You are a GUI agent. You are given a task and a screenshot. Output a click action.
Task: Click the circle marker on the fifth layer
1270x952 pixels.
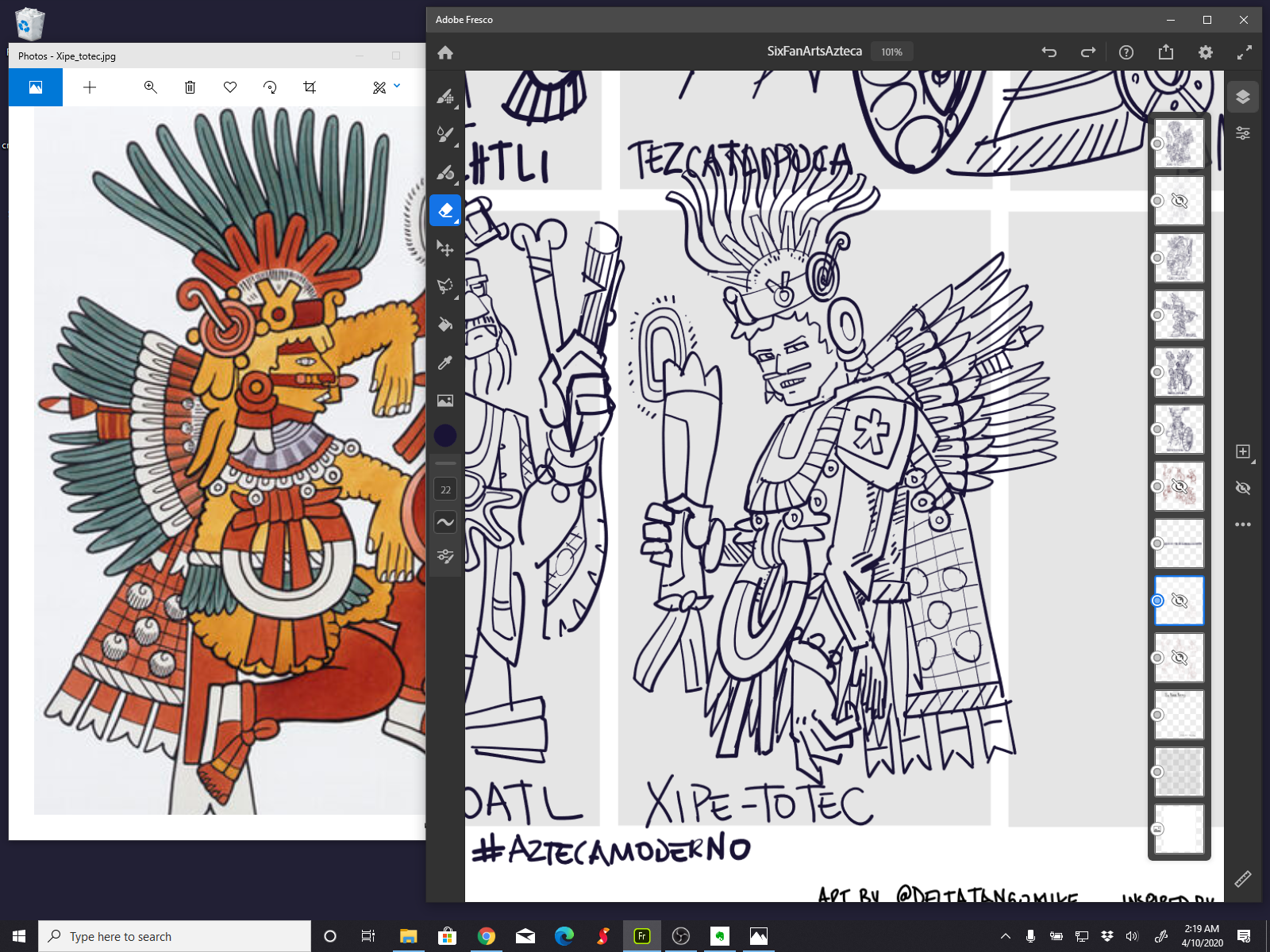coord(1157,372)
